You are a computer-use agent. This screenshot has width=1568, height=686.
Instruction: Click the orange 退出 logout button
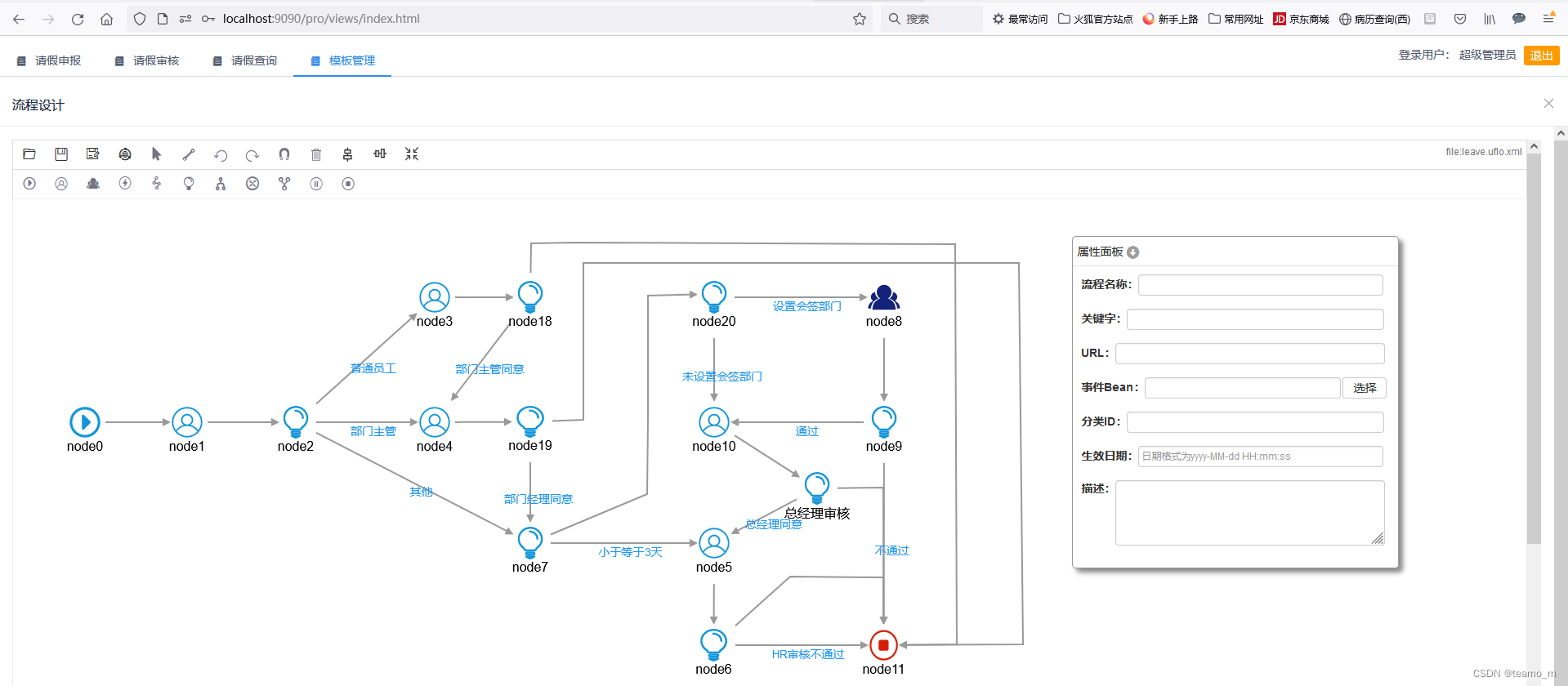point(1541,56)
